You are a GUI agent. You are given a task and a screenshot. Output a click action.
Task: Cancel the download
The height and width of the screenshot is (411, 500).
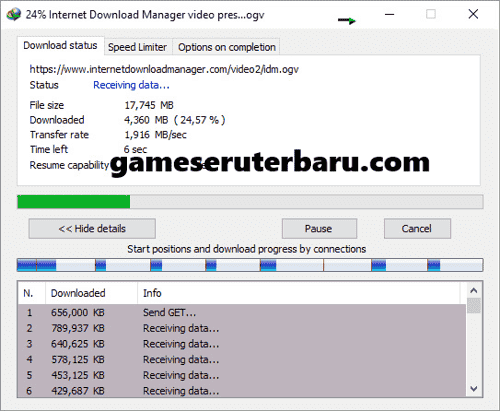tap(417, 229)
